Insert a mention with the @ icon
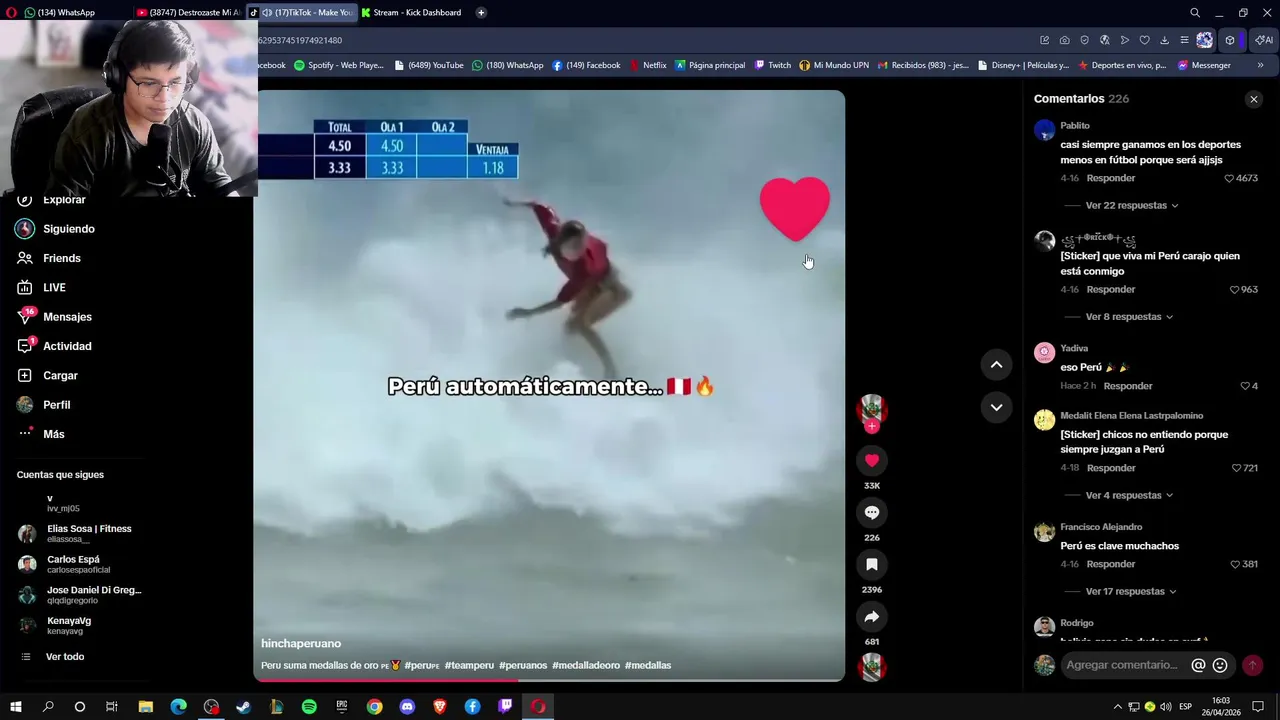Image resolution: width=1280 pixels, height=720 pixels. pyautogui.click(x=1198, y=665)
